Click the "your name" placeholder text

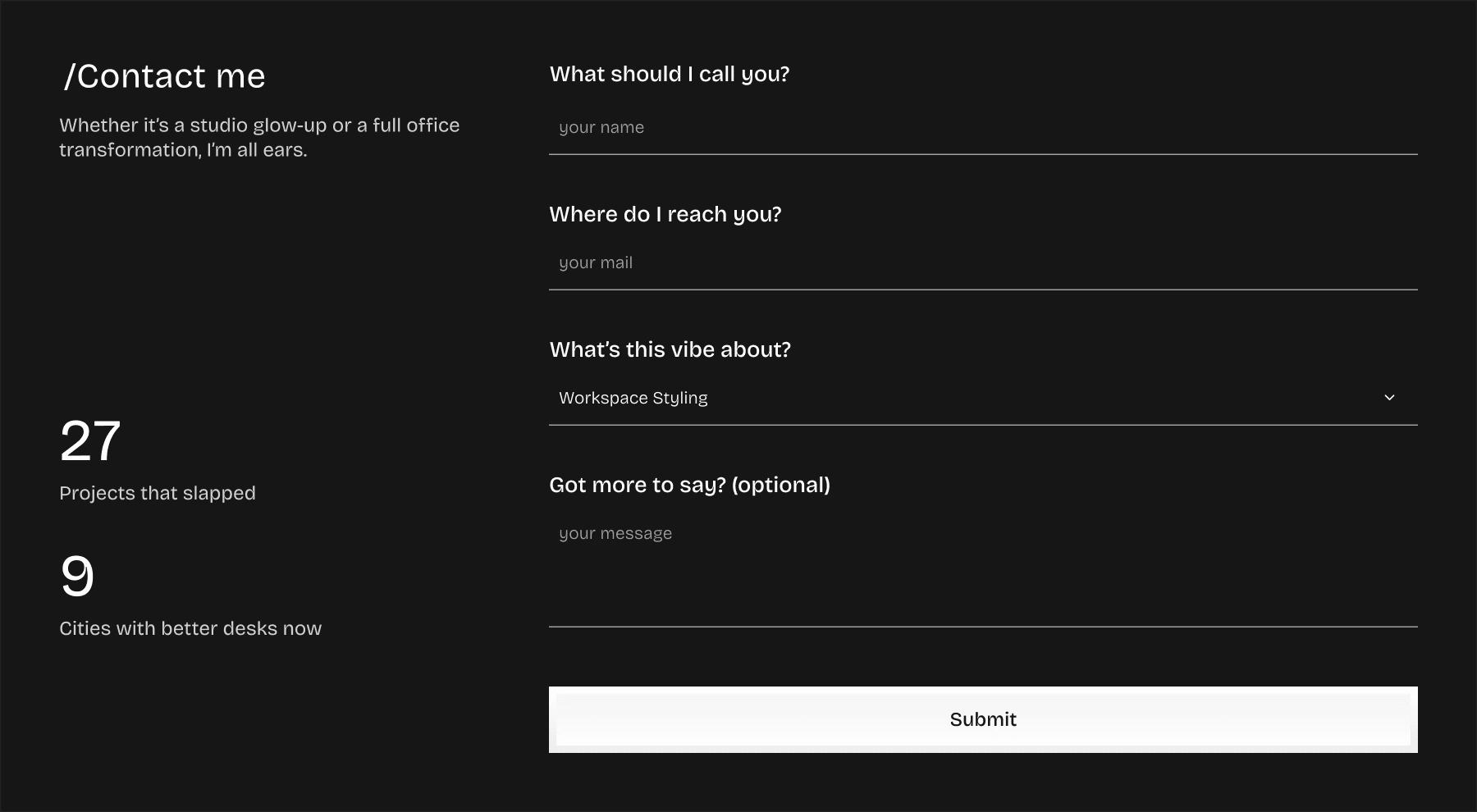601,128
